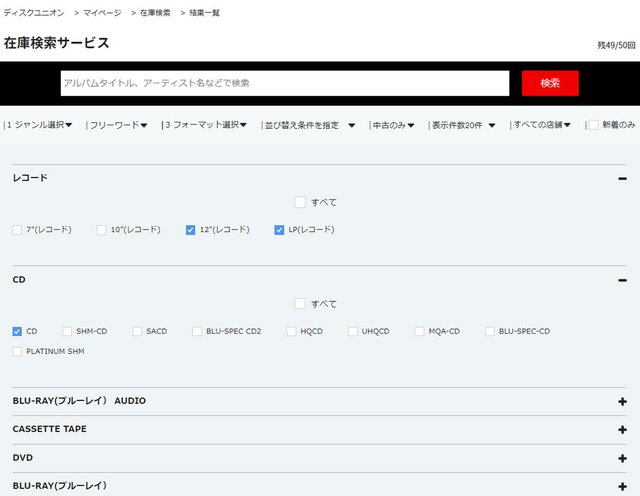Viewport: 640px width, 496px height.
Task: Enable the SHM-CD format checkbox
Action: [67, 331]
